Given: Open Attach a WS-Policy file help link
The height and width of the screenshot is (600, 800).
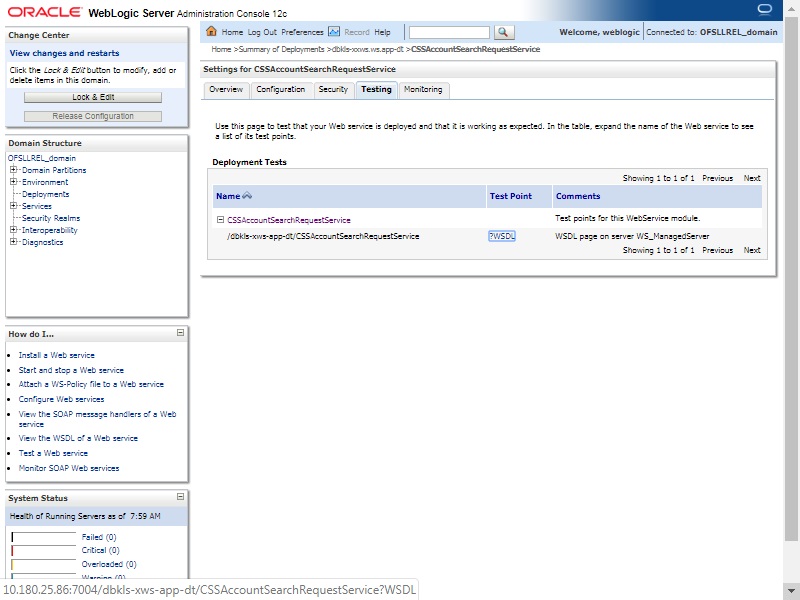Looking at the screenshot, I should (91, 384).
